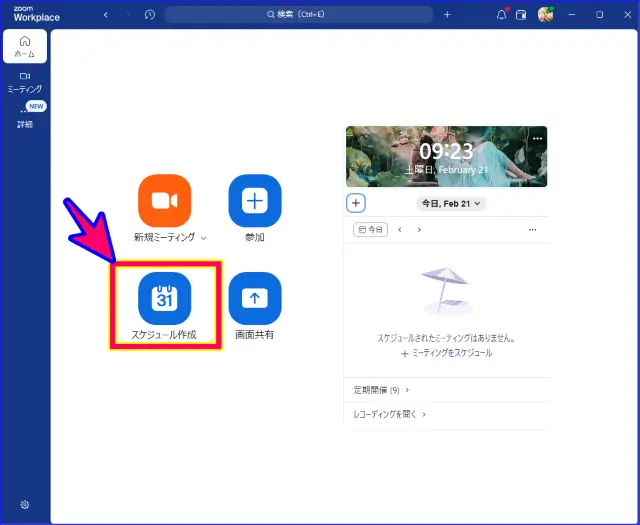Click the ミーティングをスケジュール link
This screenshot has width=640, height=525.
446,353
